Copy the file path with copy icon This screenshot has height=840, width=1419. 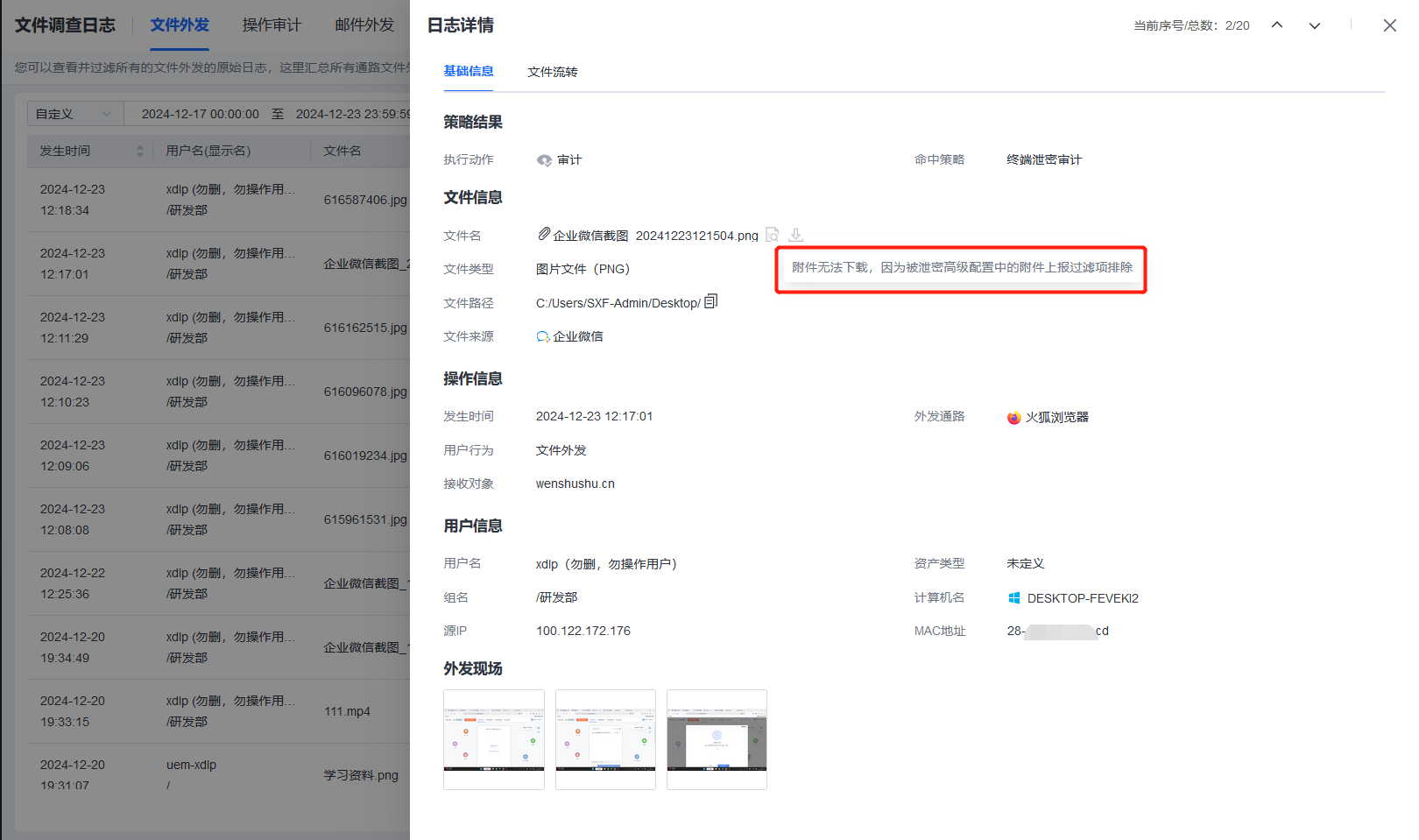(x=710, y=302)
